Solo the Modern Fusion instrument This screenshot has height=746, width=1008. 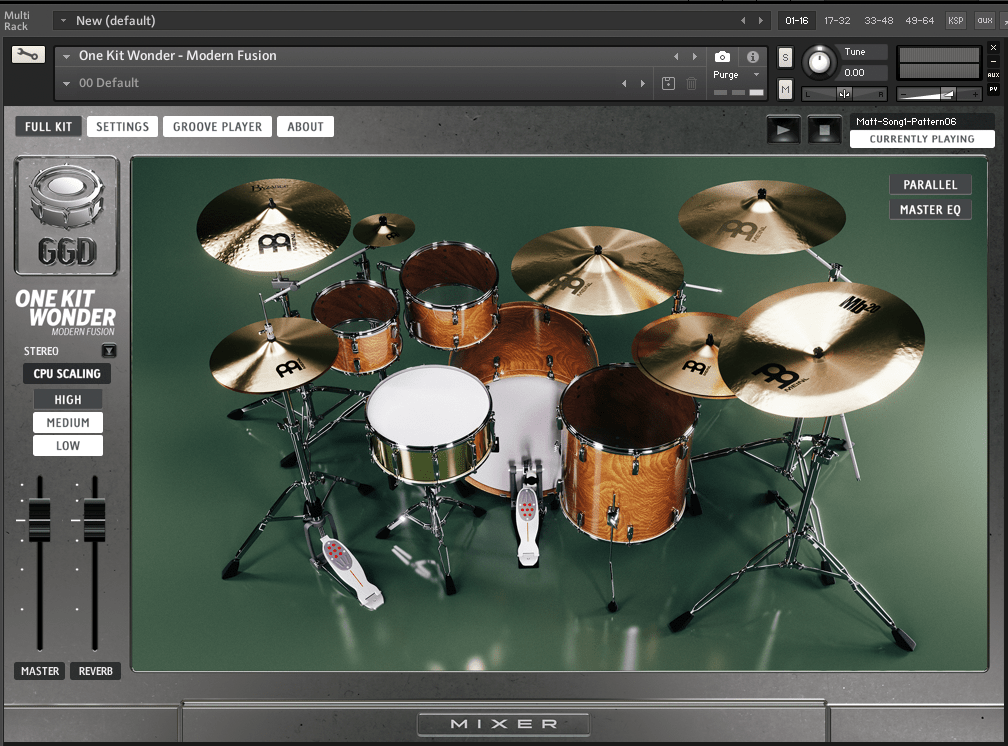[783, 57]
